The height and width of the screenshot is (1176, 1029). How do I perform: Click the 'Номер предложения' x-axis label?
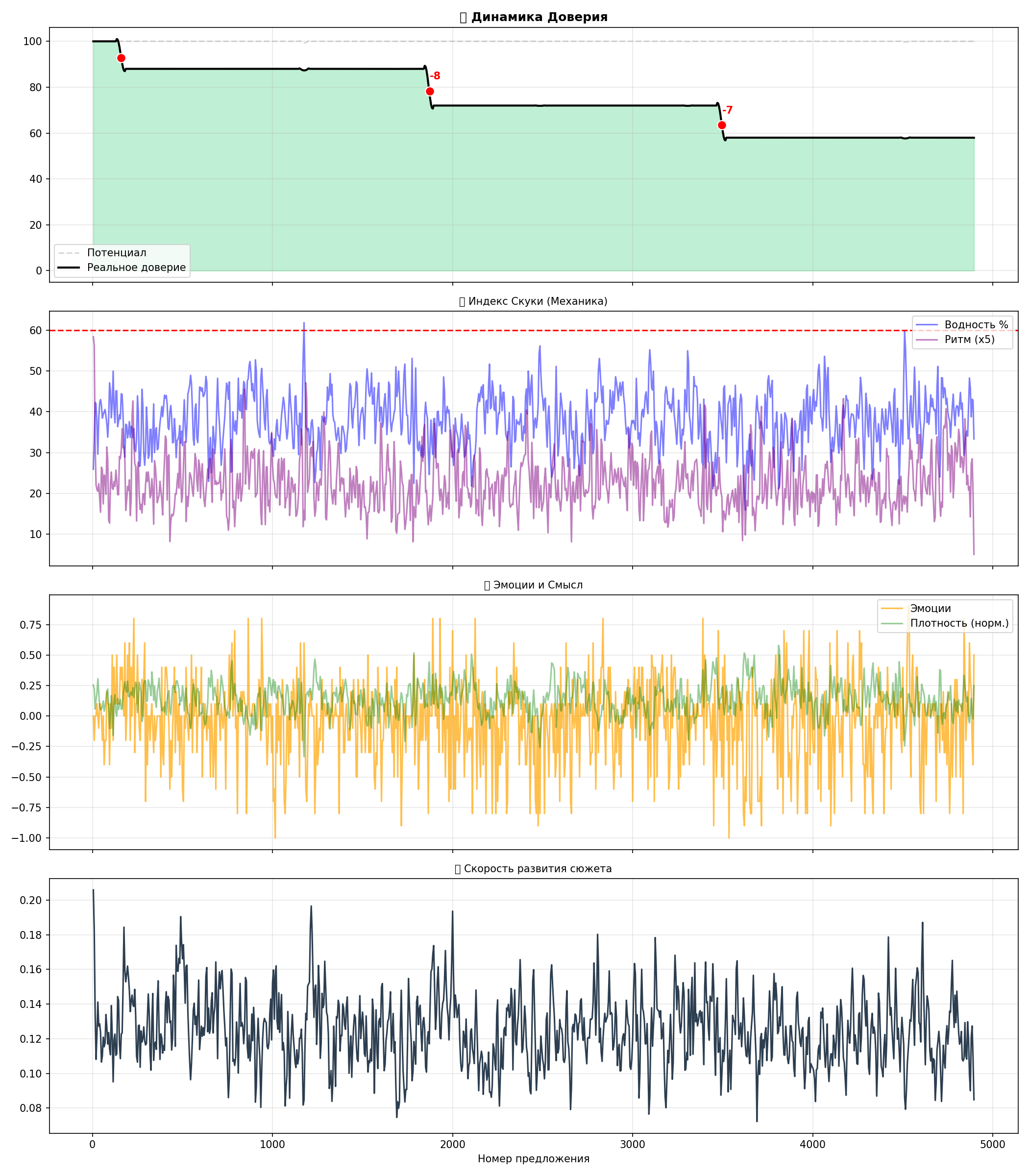(x=534, y=1159)
